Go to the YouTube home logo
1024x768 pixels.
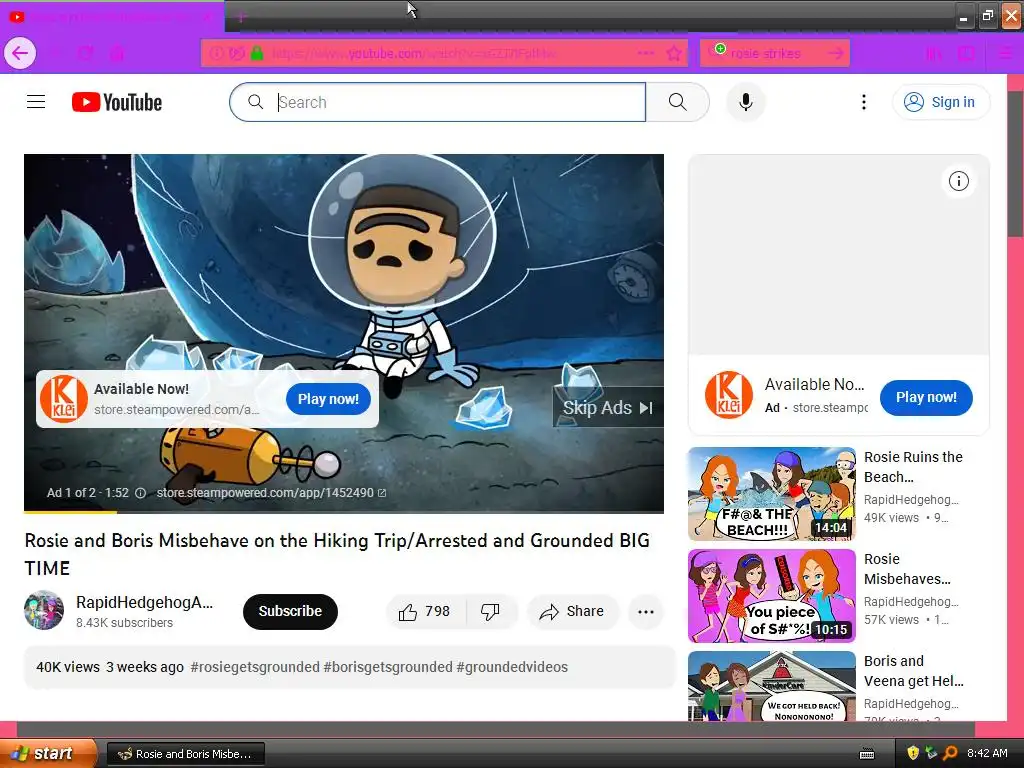[x=117, y=102]
